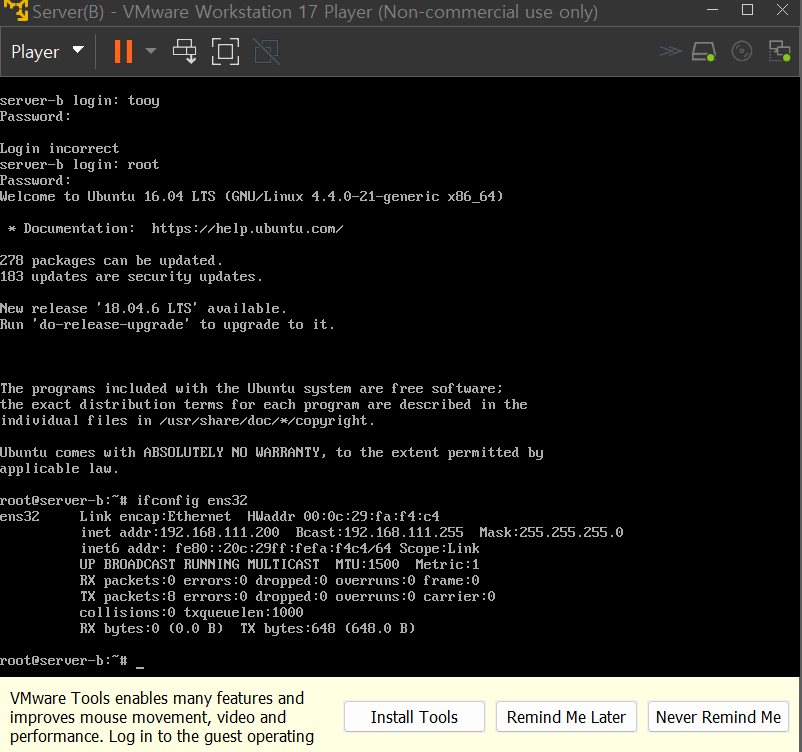Click the "server-b login: tooy" line
Screen dimensions: 802x752
point(80,100)
